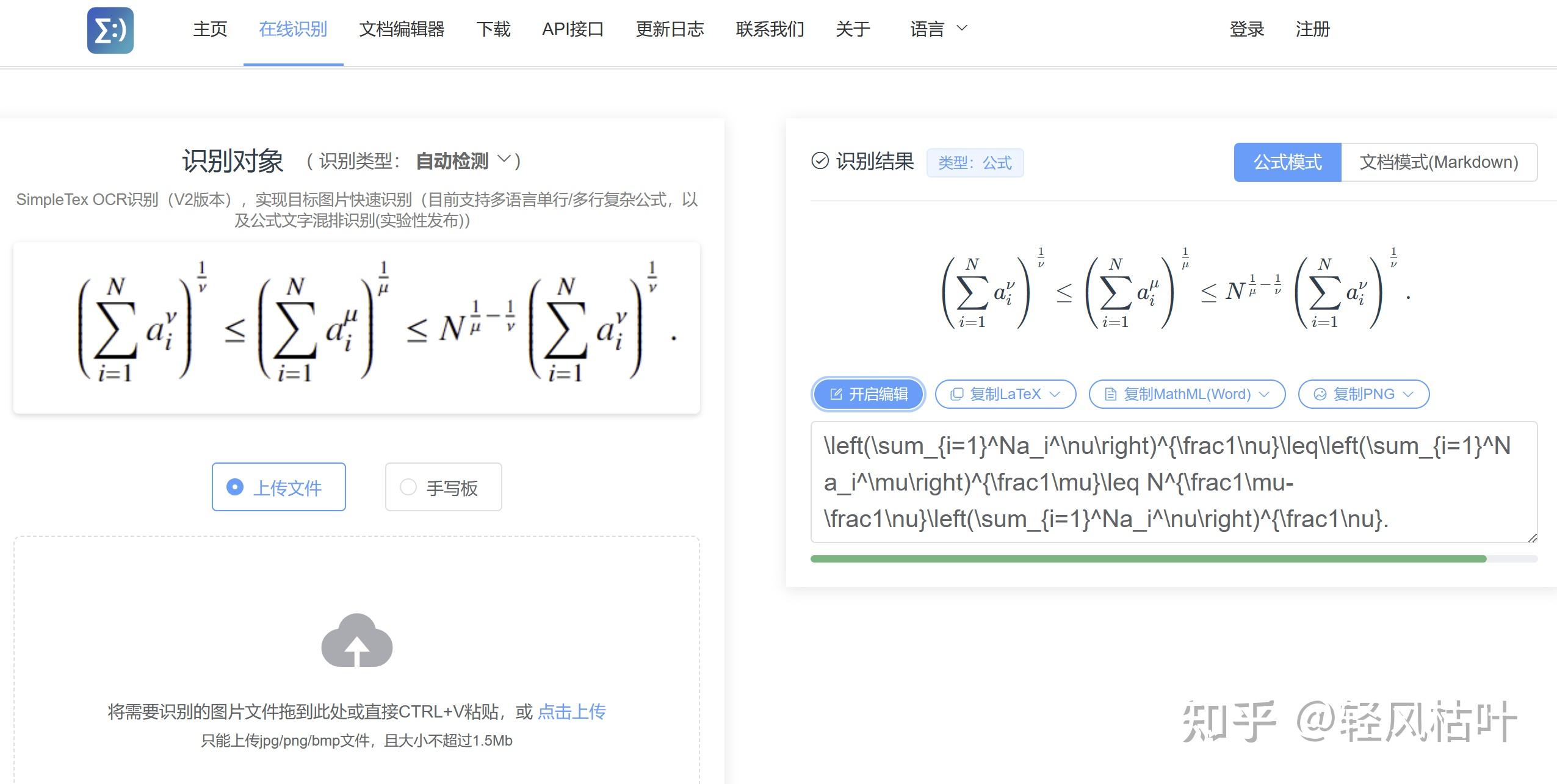
Task: Select the pencil icon on 开启编辑
Action: [835, 394]
